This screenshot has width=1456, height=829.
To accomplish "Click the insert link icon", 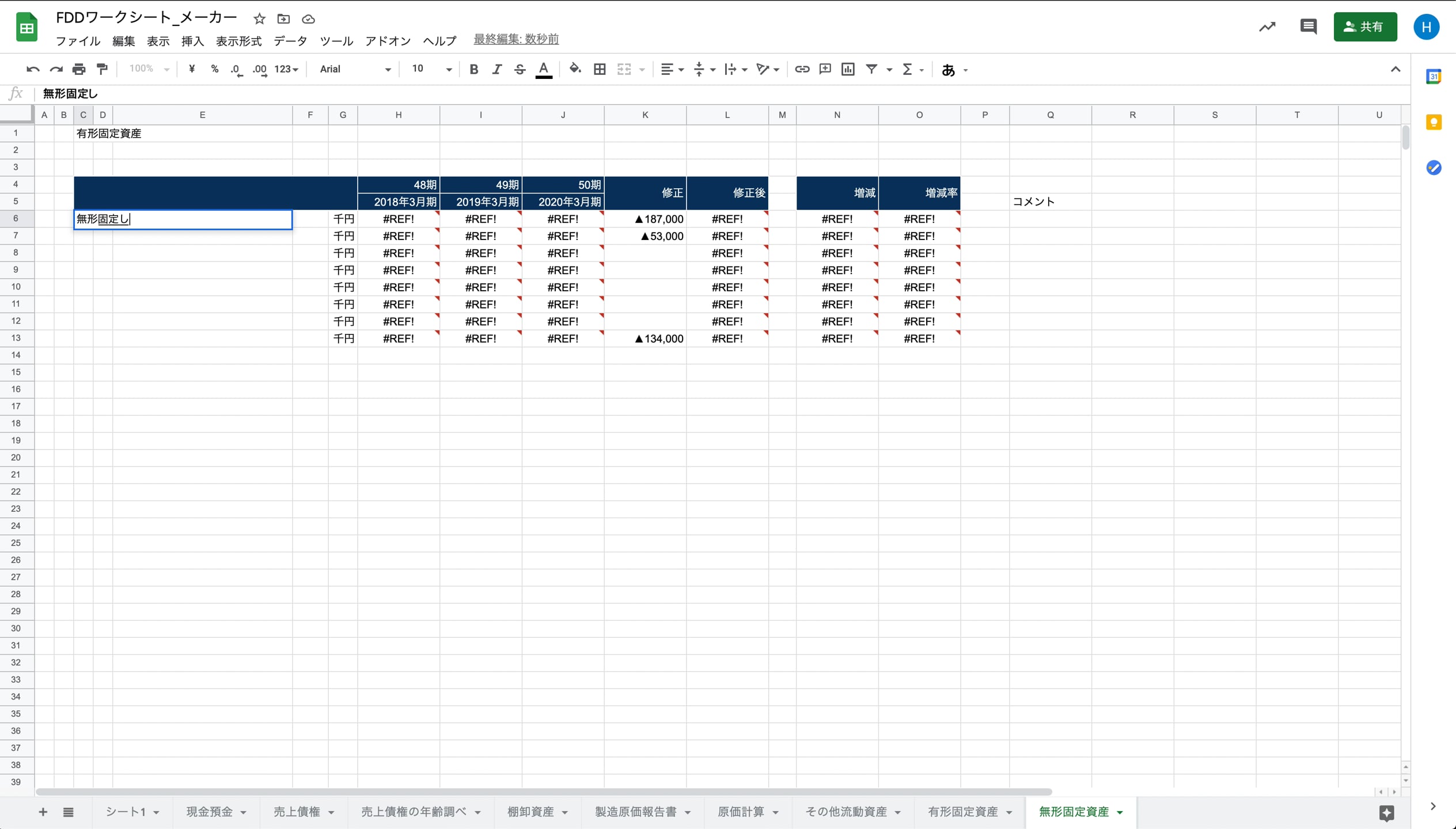I will tap(802, 69).
